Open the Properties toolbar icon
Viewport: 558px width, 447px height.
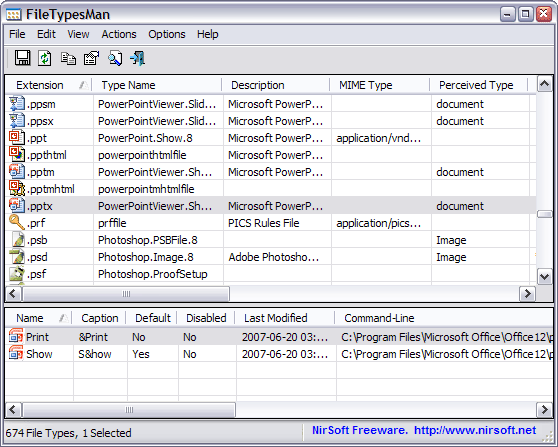[91, 58]
